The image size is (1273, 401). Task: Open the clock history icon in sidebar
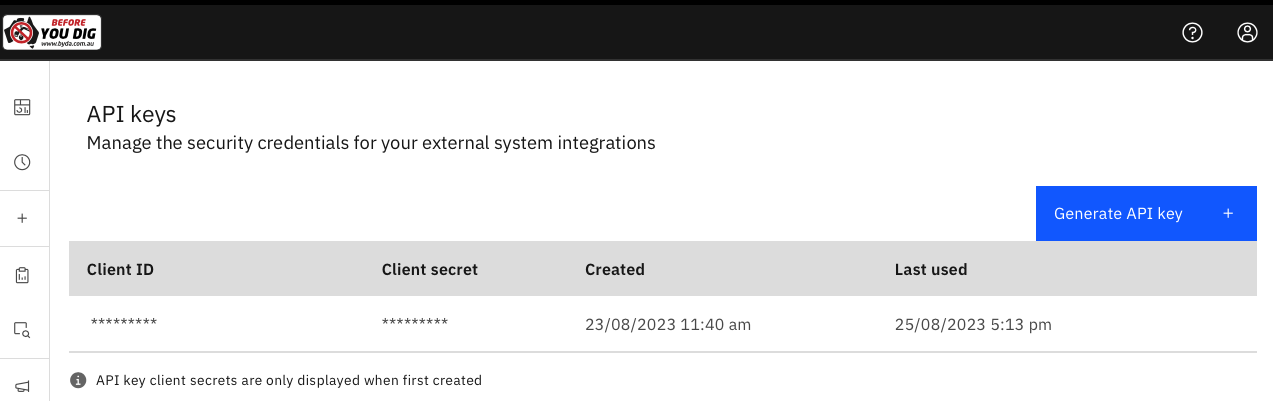tap(22, 162)
